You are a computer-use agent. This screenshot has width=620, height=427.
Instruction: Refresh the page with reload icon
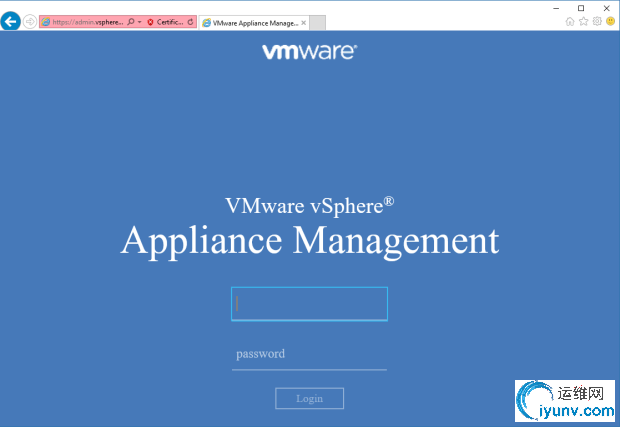tap(191, 22)
